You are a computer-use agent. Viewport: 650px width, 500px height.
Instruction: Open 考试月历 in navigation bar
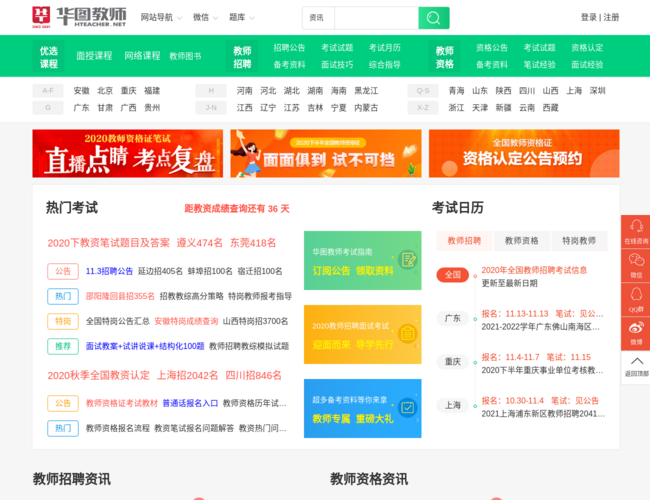pos(385,48)
